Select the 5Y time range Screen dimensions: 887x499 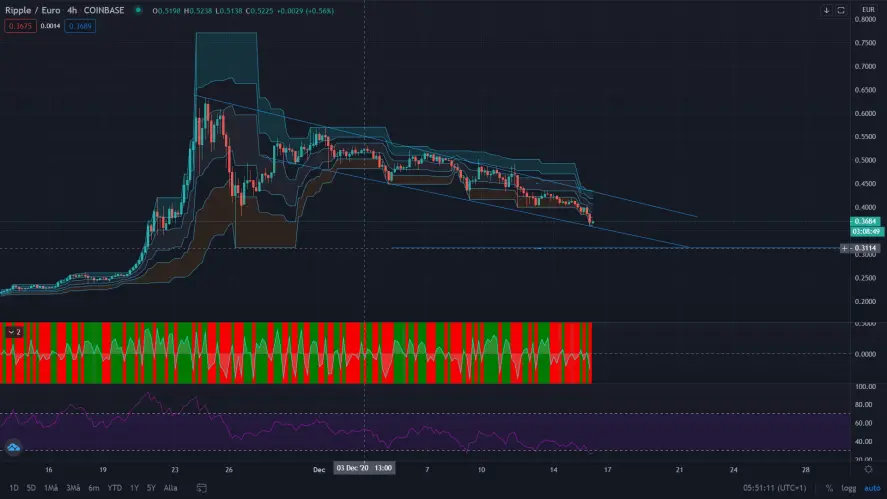151,488
